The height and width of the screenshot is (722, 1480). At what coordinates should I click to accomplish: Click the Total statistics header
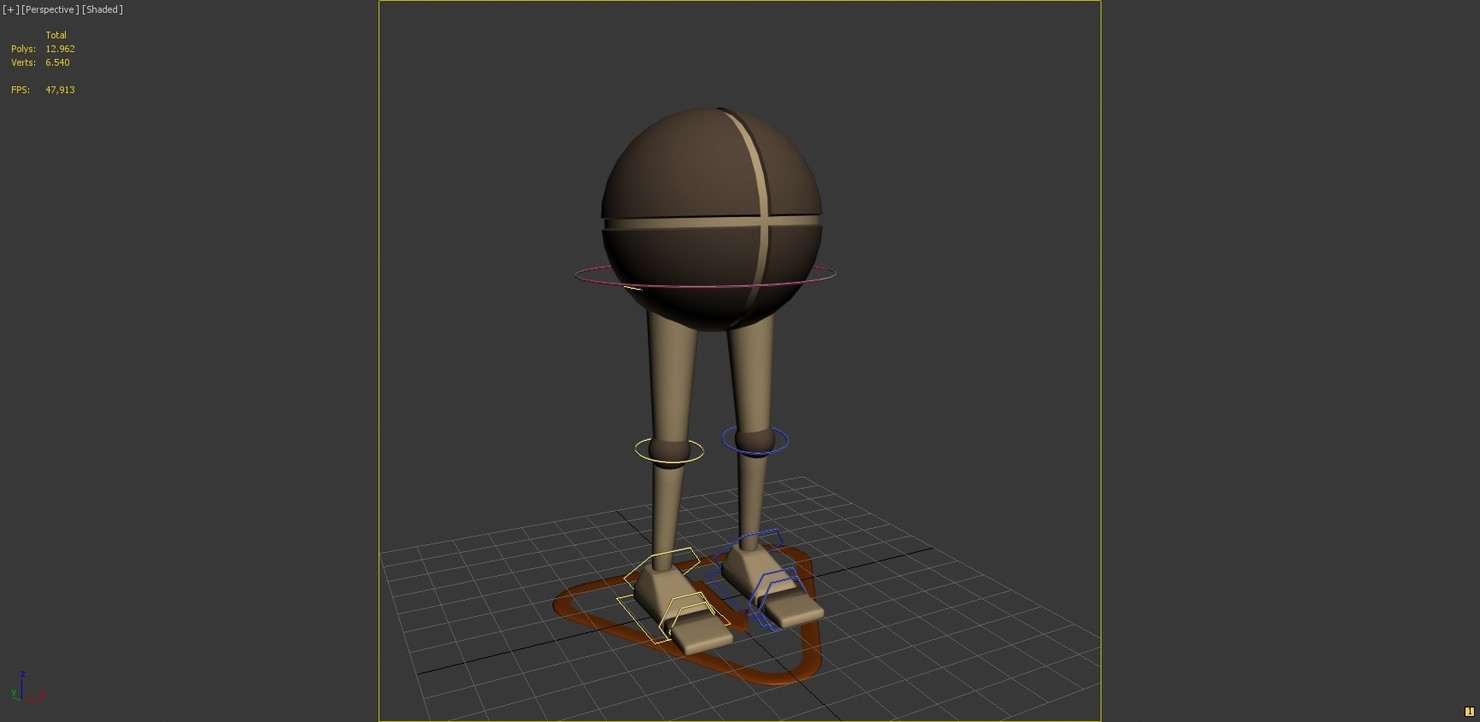56,35
